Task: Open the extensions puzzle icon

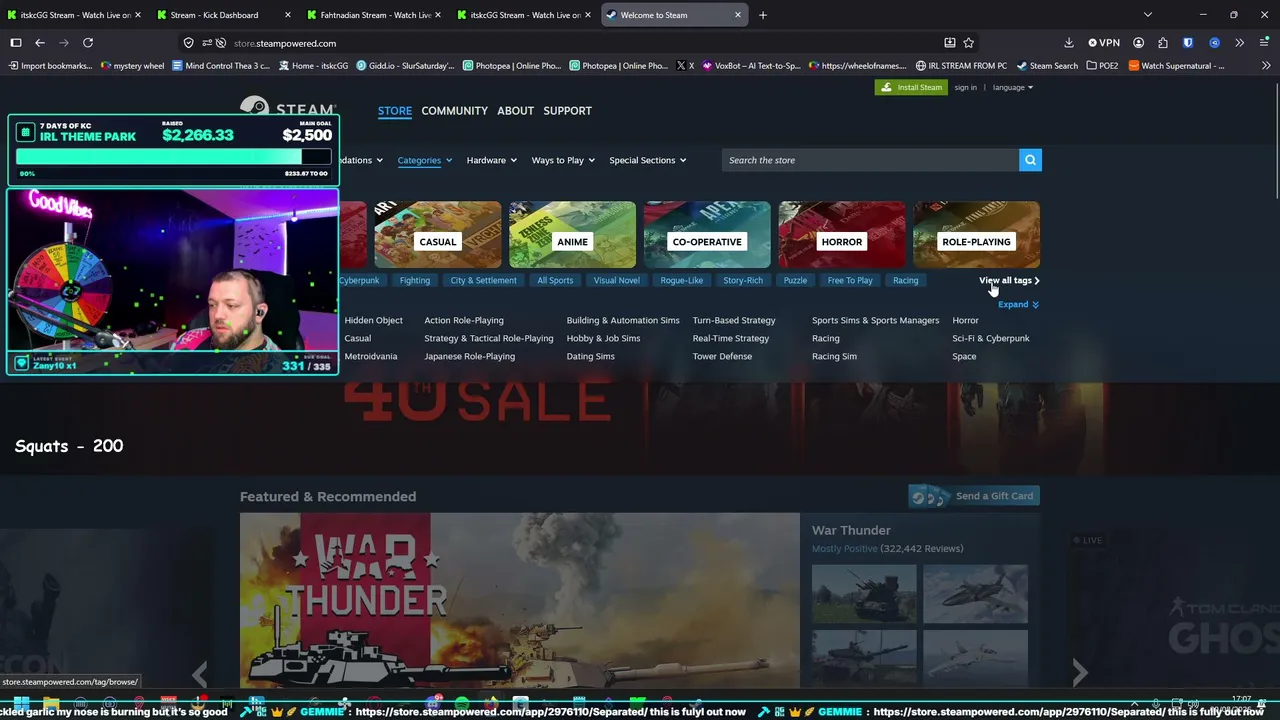Action: click(x=1163, y=43)
